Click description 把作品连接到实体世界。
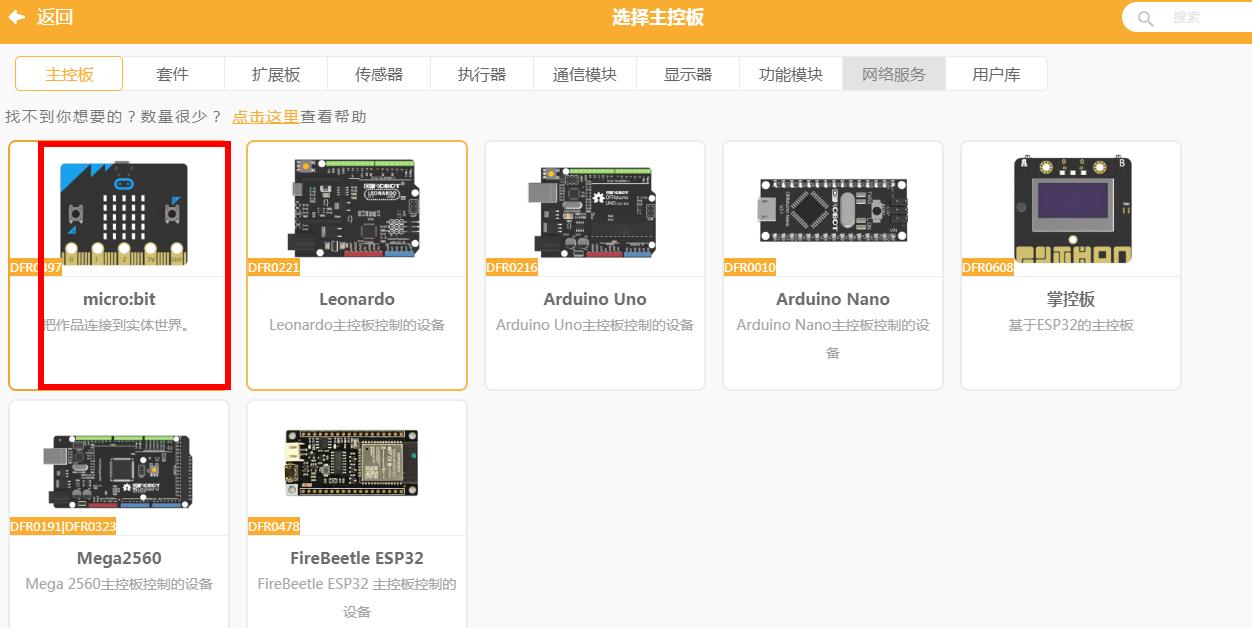The width and height of the screenshot is (1252, 628). pos(119,325)
